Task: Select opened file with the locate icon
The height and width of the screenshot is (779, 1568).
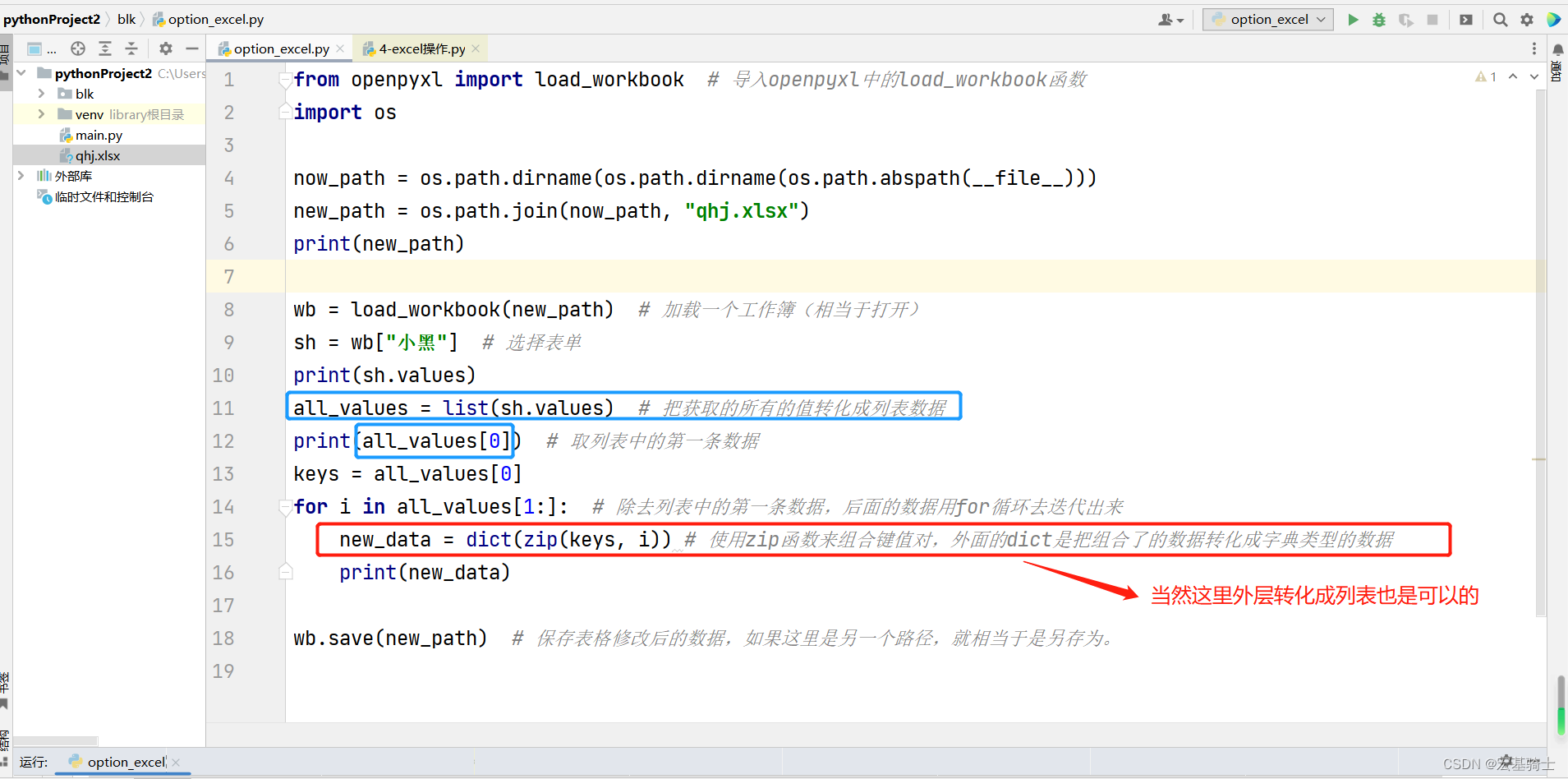Action: coord(78,48)
